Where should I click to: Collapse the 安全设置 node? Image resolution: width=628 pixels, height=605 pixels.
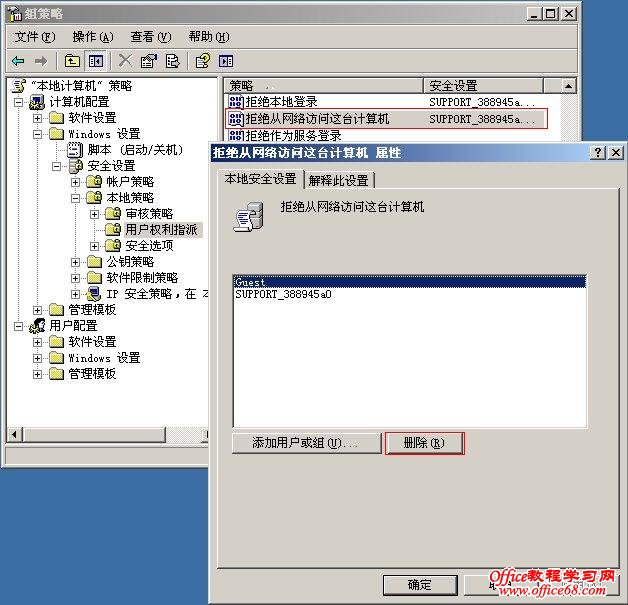pos(56,166)
